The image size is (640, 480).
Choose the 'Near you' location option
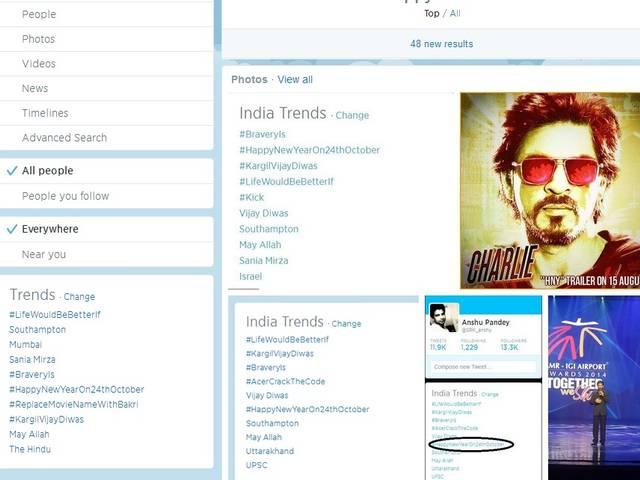coord(107,254)
